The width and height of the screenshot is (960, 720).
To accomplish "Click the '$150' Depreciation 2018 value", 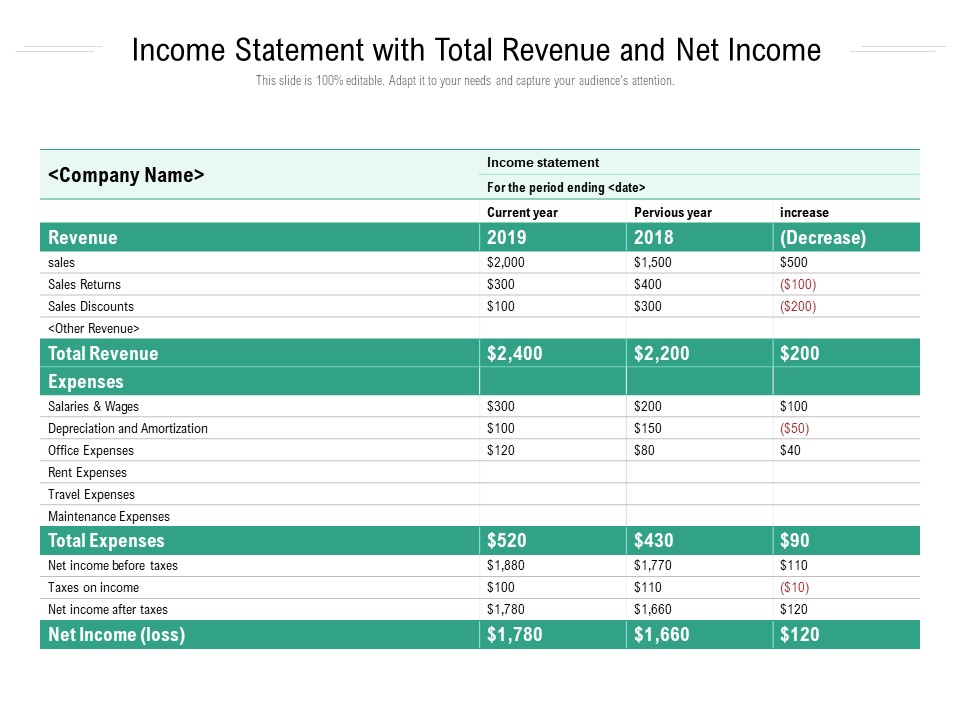I will [x=647, y=428].
